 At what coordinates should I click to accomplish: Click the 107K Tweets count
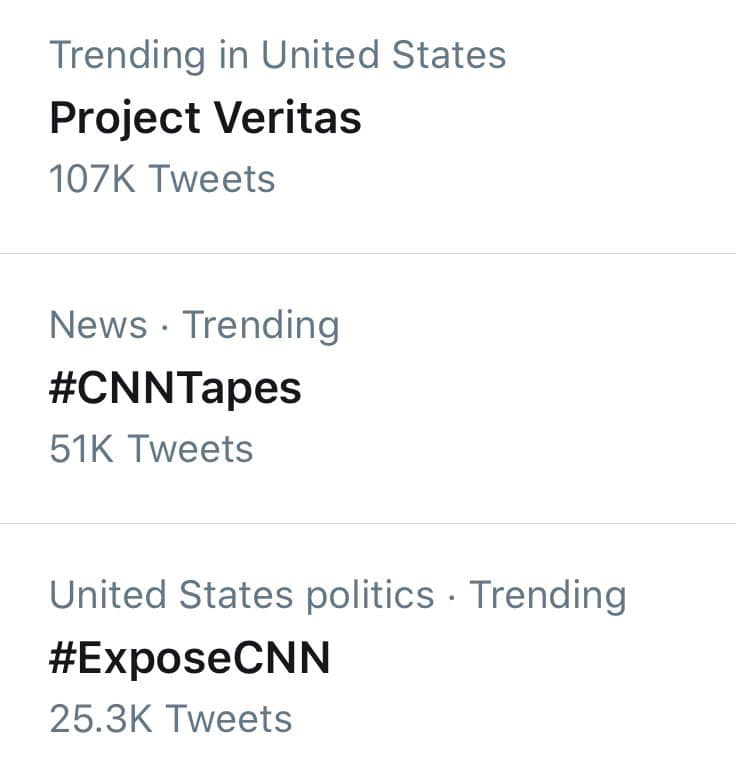[x=162, y=178]
